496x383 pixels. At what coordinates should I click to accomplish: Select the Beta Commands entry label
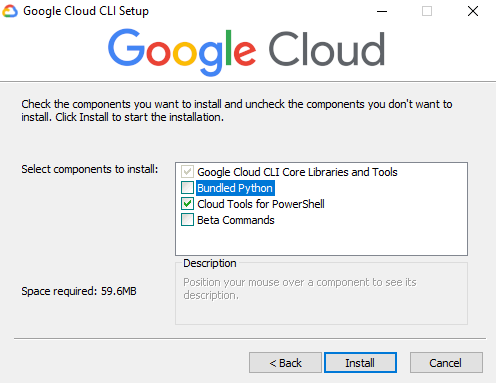[x=236, y=220]
